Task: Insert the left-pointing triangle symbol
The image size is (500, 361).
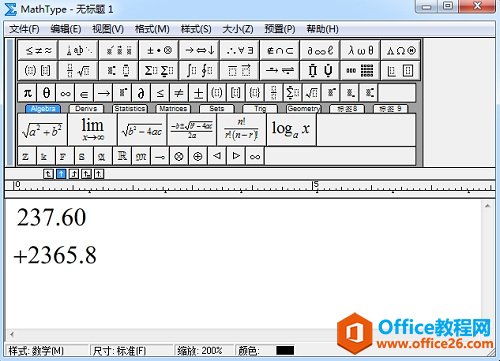Action: coord(217,156)
